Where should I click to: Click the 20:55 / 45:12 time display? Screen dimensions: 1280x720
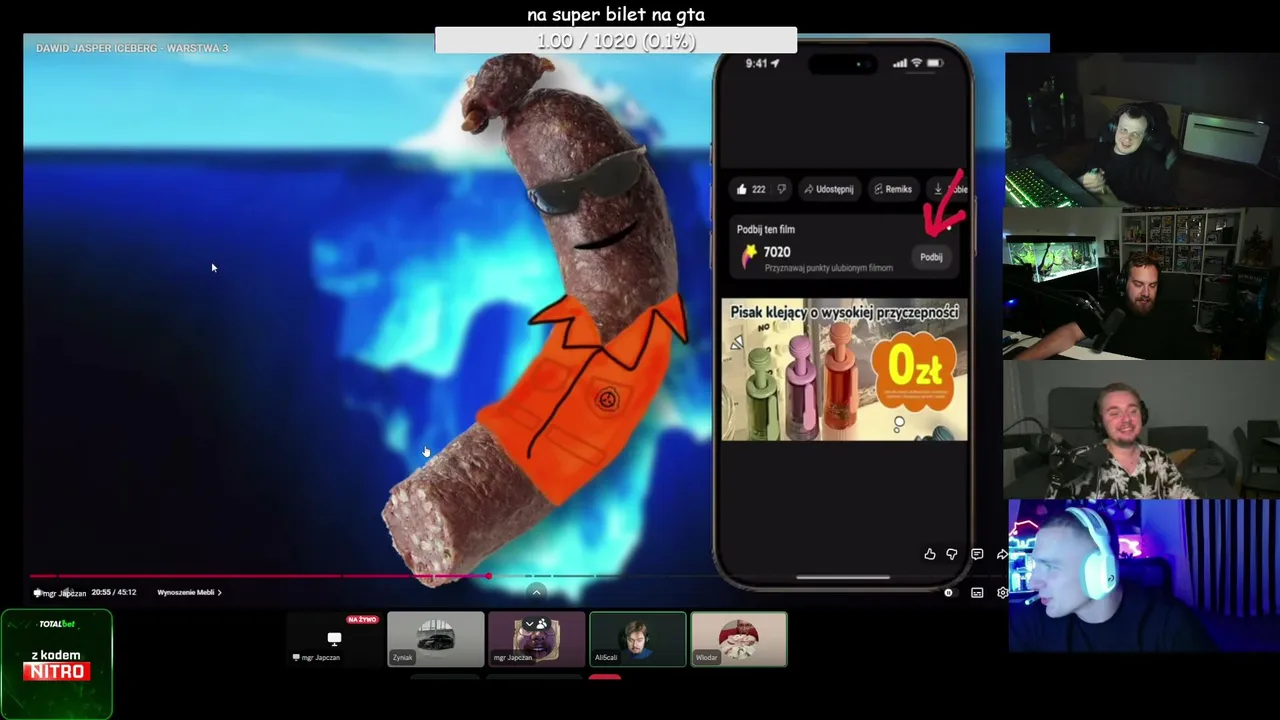click(x=114, y=592)
